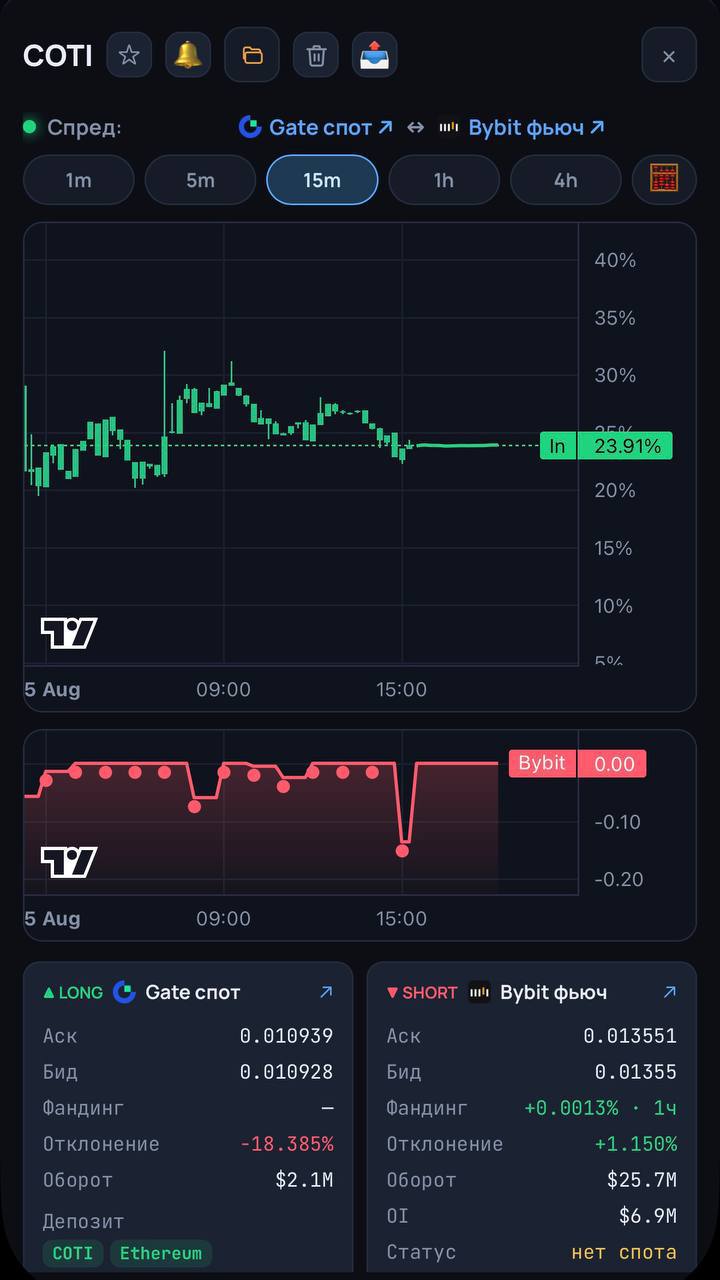Click the -18.385% deviation value
Image resolution: width=720 pixels, height=1280 pixels.
click(286, 1144)
